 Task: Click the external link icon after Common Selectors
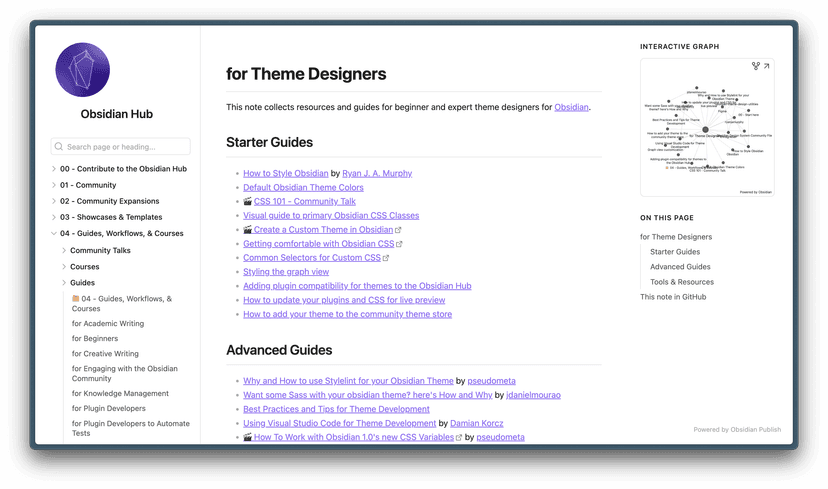[x=386, y=258]
